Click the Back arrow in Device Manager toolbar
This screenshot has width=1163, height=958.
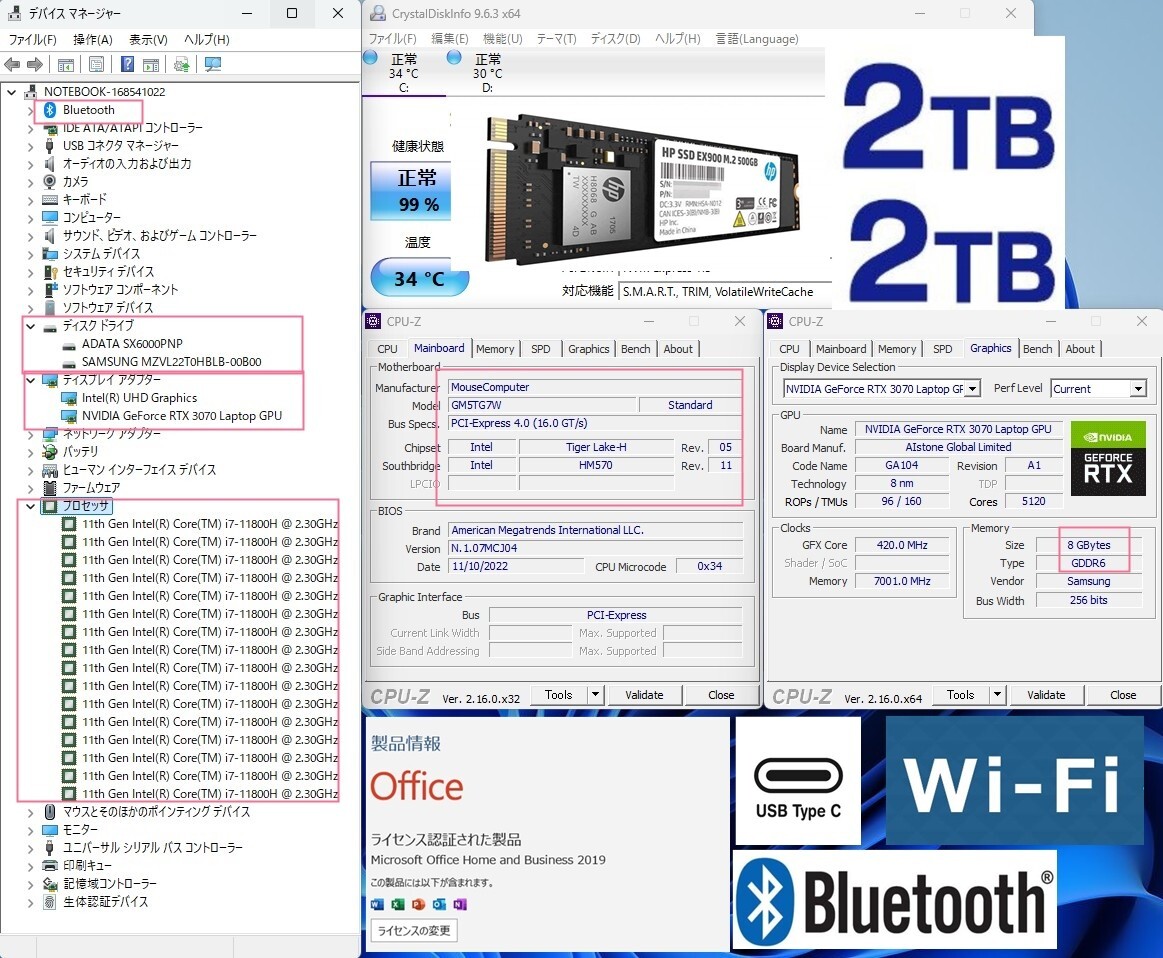point(12,65)
